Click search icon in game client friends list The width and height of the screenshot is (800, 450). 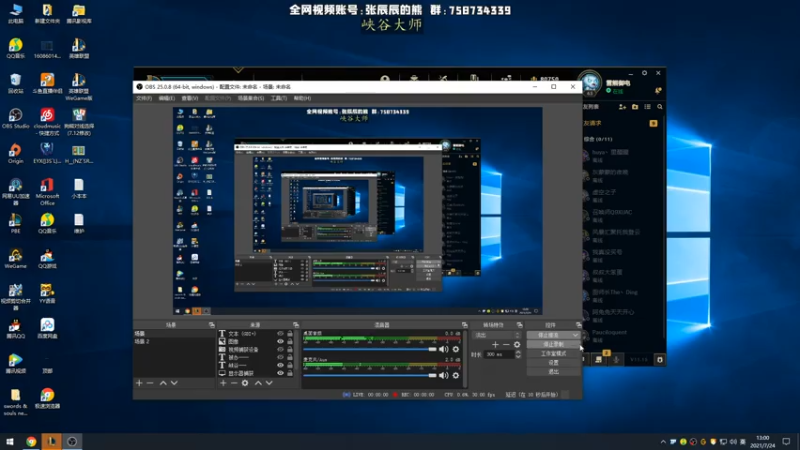pyautogui.click(x=660, y=107)
